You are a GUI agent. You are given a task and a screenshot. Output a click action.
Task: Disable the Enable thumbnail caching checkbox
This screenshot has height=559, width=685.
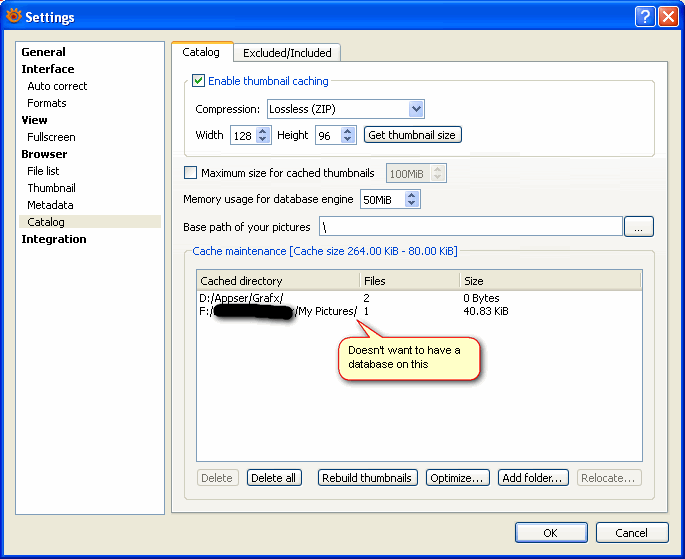pyautogui.click(x=199, y=81)
